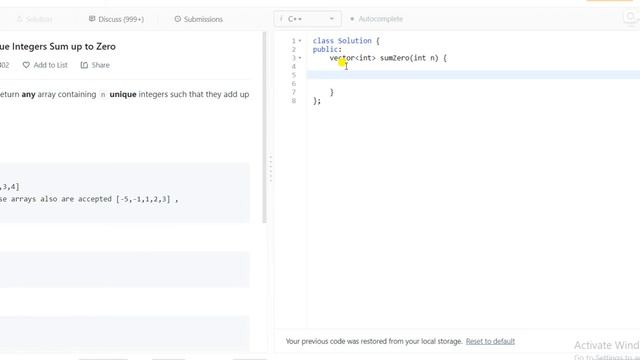Viewport: 640px width, 360px height.
Task: Click the Reset to default link
Action: click(490, 341)
